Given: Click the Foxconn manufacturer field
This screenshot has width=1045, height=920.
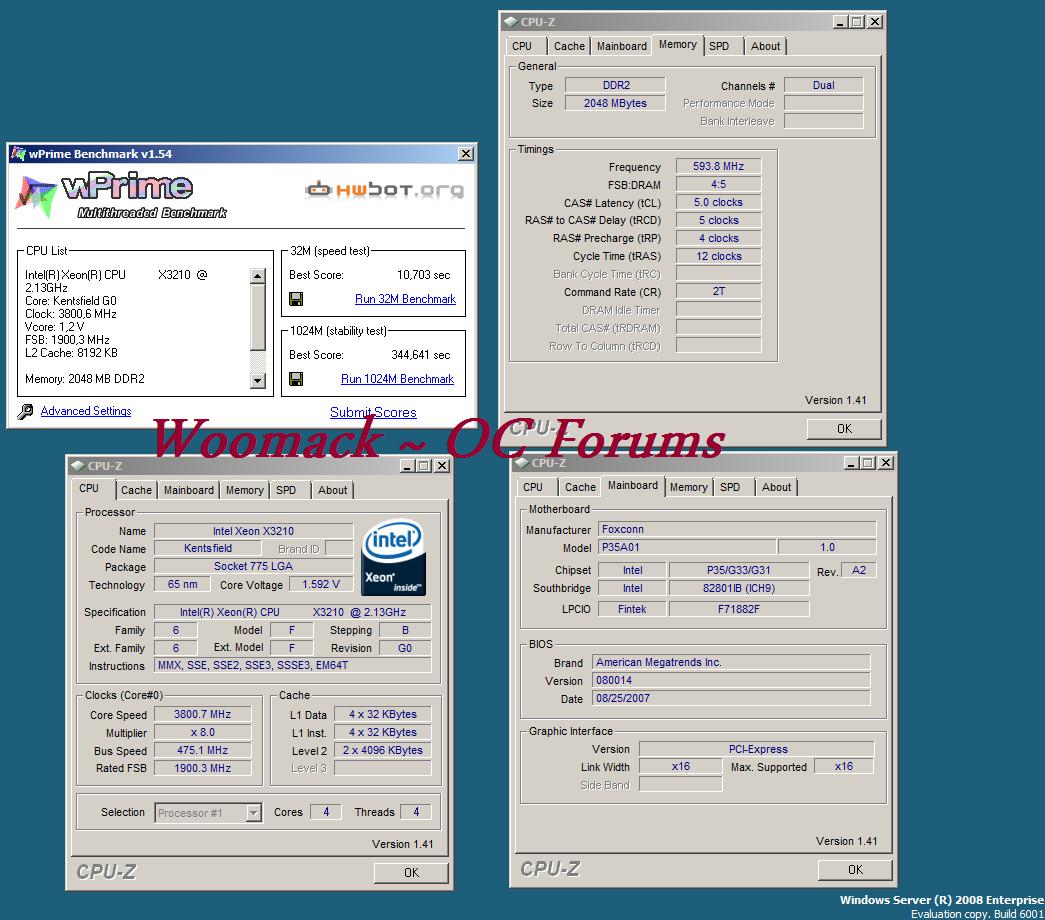Looking at the screenshot, I should (737, 529).
